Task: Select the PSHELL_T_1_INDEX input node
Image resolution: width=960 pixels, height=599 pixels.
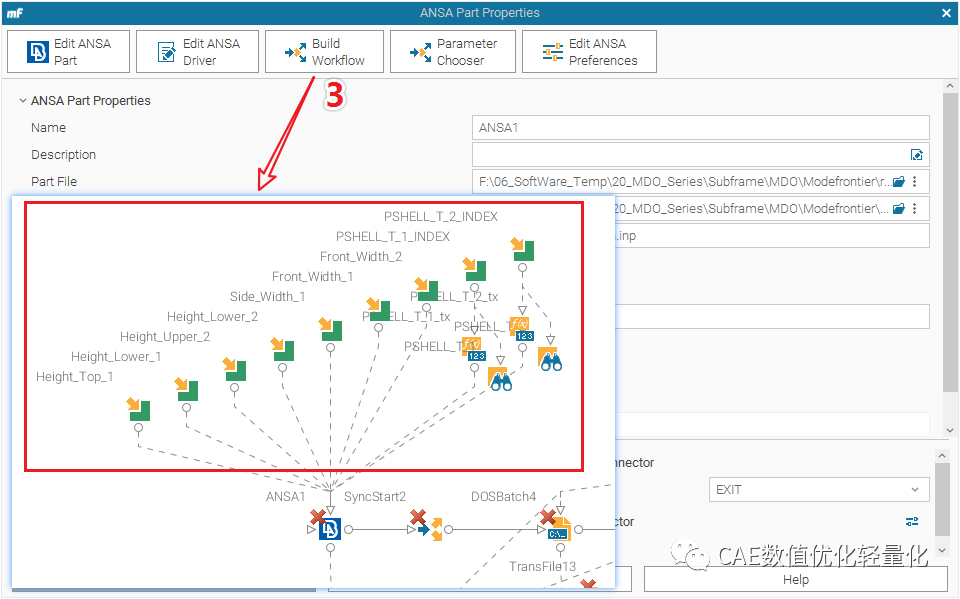Action: 474,269
